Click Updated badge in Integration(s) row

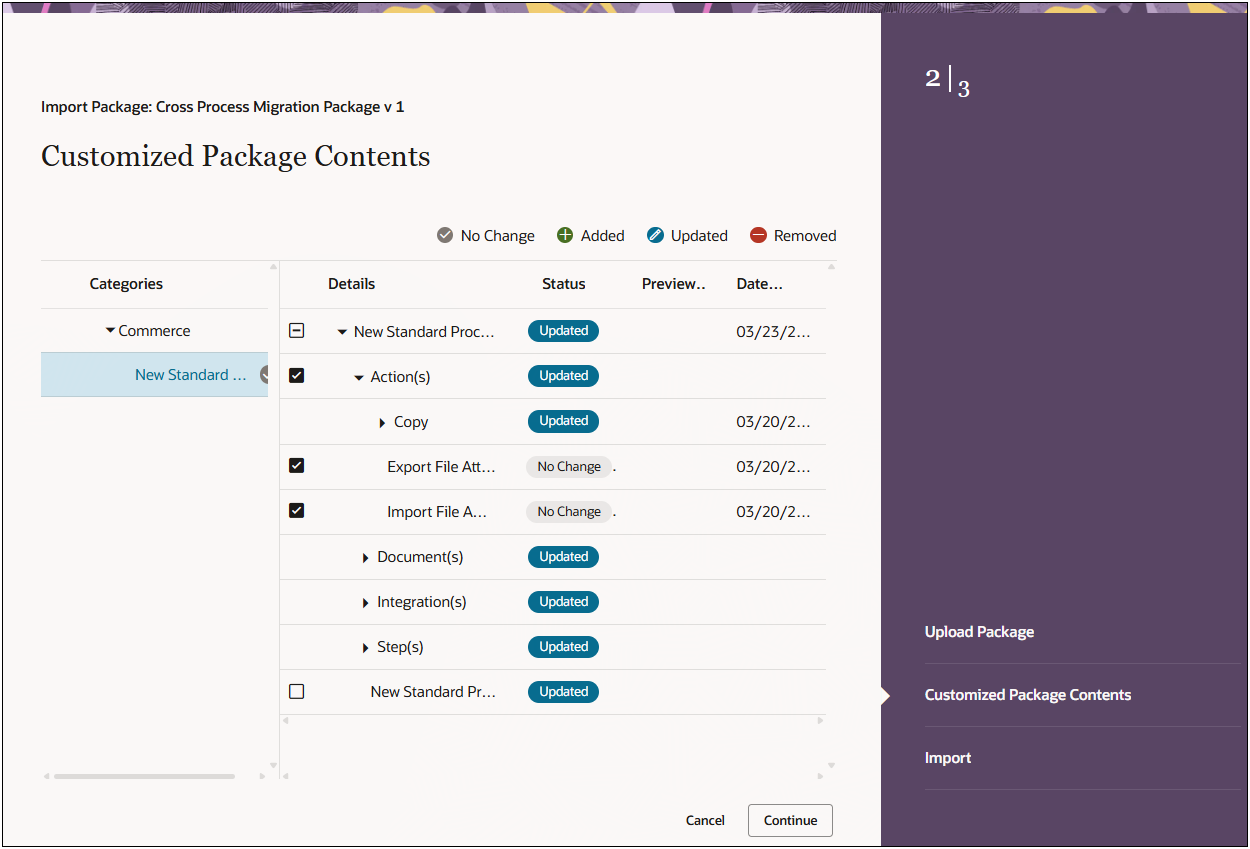point(563,601)
